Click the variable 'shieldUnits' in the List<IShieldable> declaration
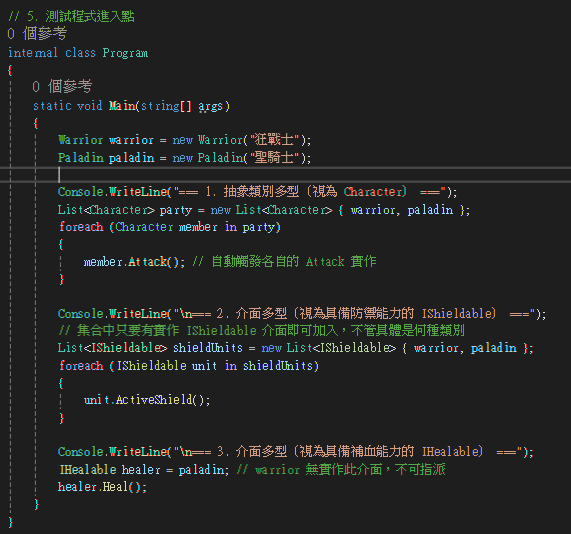 pos(208,348)
